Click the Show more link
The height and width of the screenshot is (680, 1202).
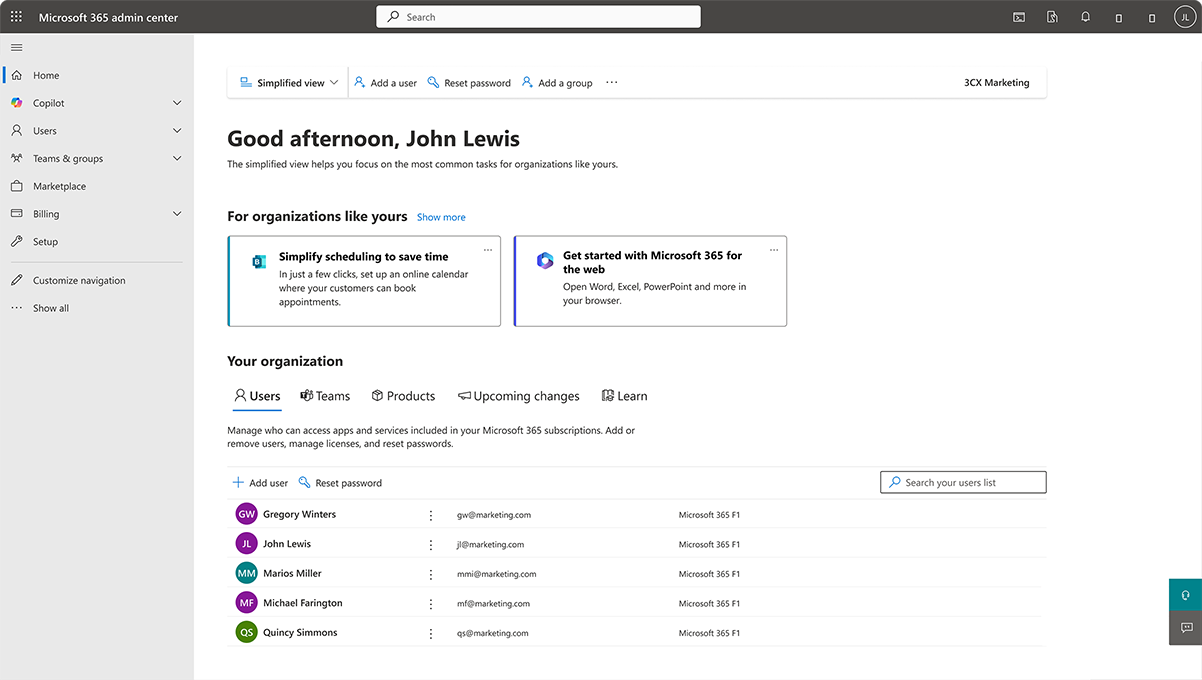pos(441,217)
